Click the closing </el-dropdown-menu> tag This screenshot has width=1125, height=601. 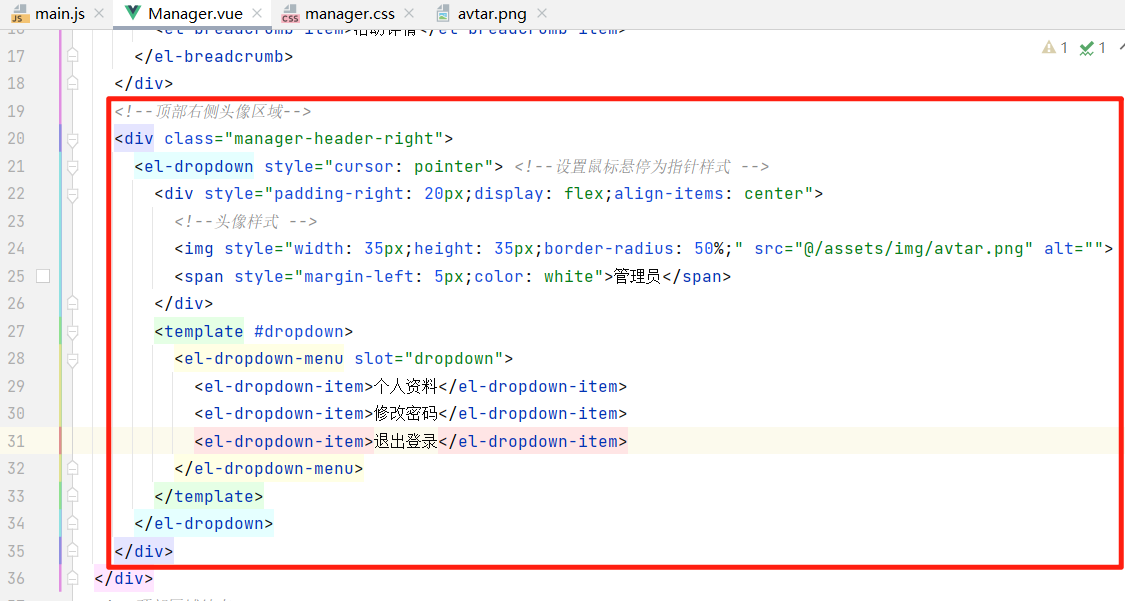coord(269,468)
